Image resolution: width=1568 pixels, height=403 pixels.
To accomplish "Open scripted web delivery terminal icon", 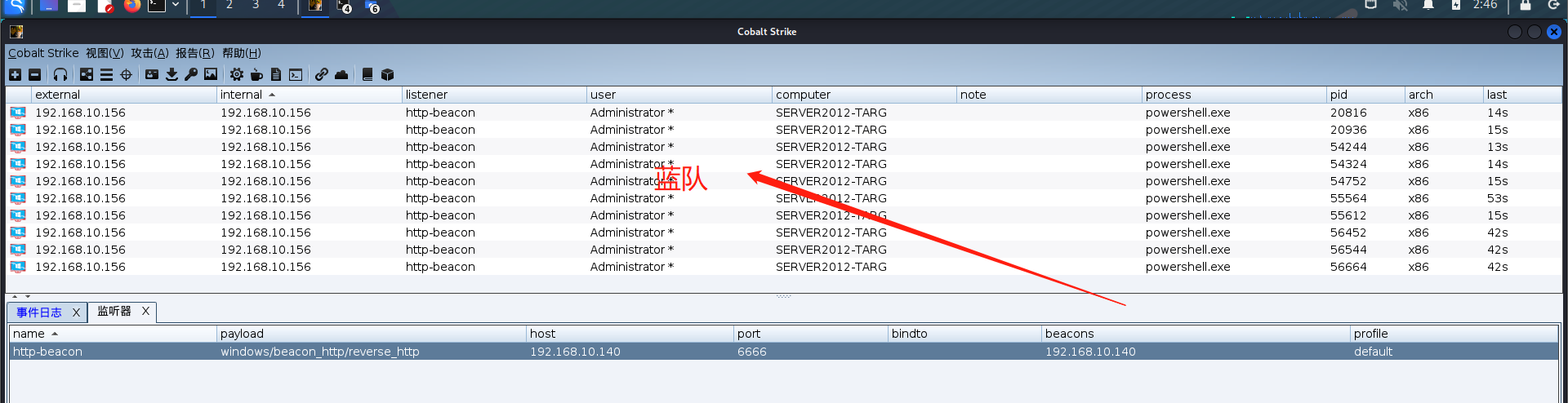I will [x=296, y=75].
